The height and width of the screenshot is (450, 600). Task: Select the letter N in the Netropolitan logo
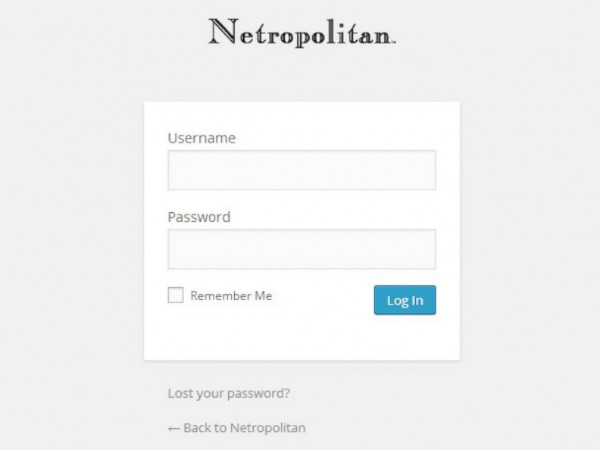222,31
